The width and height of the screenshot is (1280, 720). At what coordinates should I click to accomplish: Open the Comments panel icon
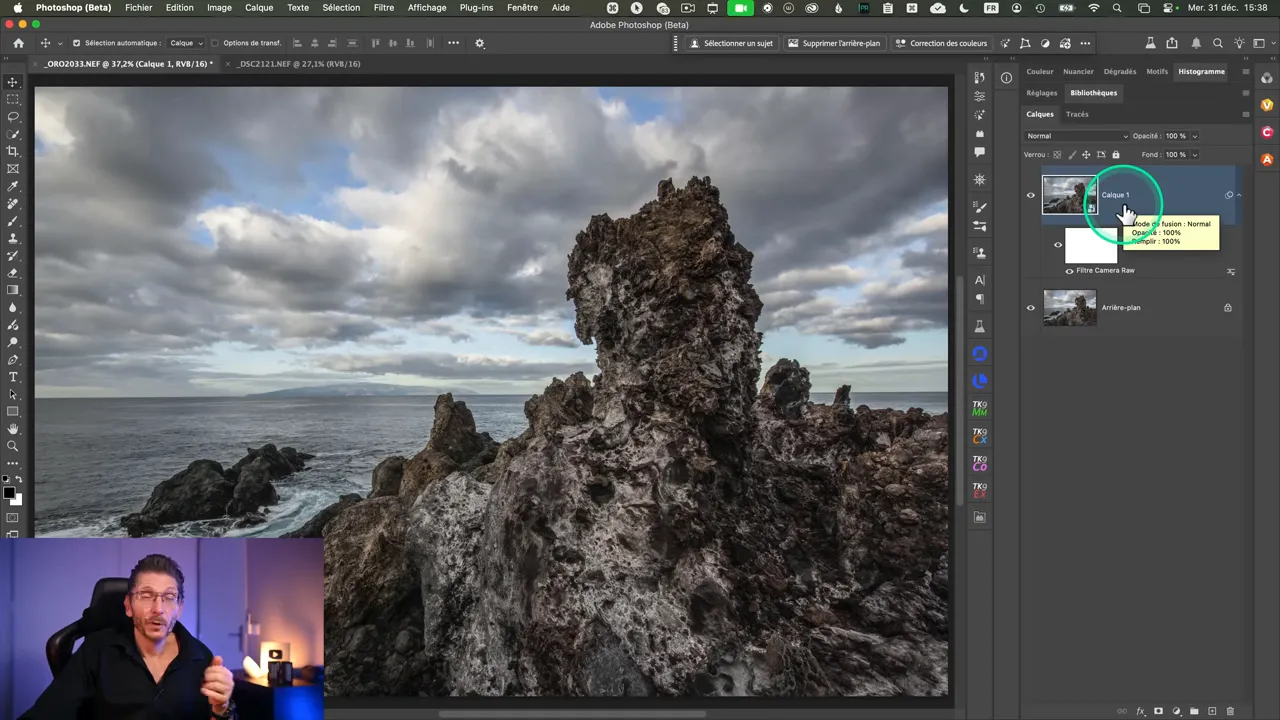979,152
